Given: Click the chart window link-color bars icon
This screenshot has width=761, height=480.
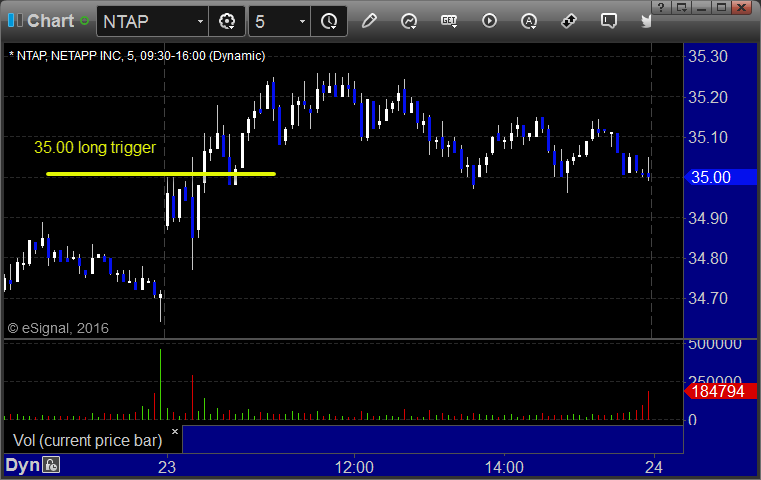Looking at the screenshot, I should 15,21.
